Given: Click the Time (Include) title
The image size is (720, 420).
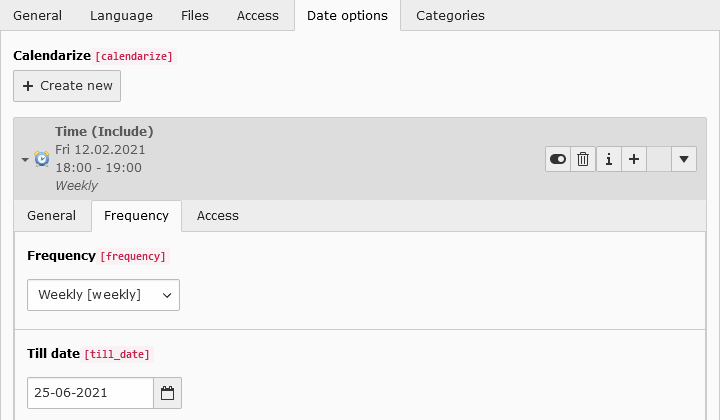Looking at the screenshot, I should 104,132.
